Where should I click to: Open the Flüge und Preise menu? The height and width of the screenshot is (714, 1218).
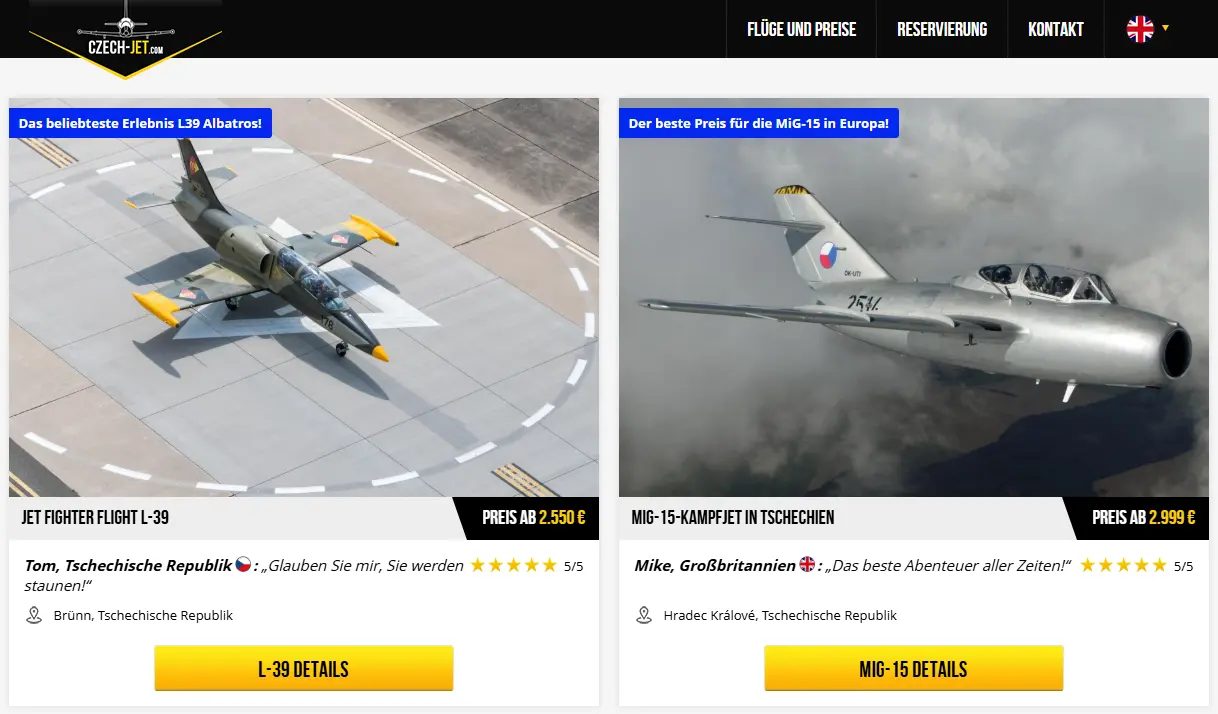(x=801, y=29)
